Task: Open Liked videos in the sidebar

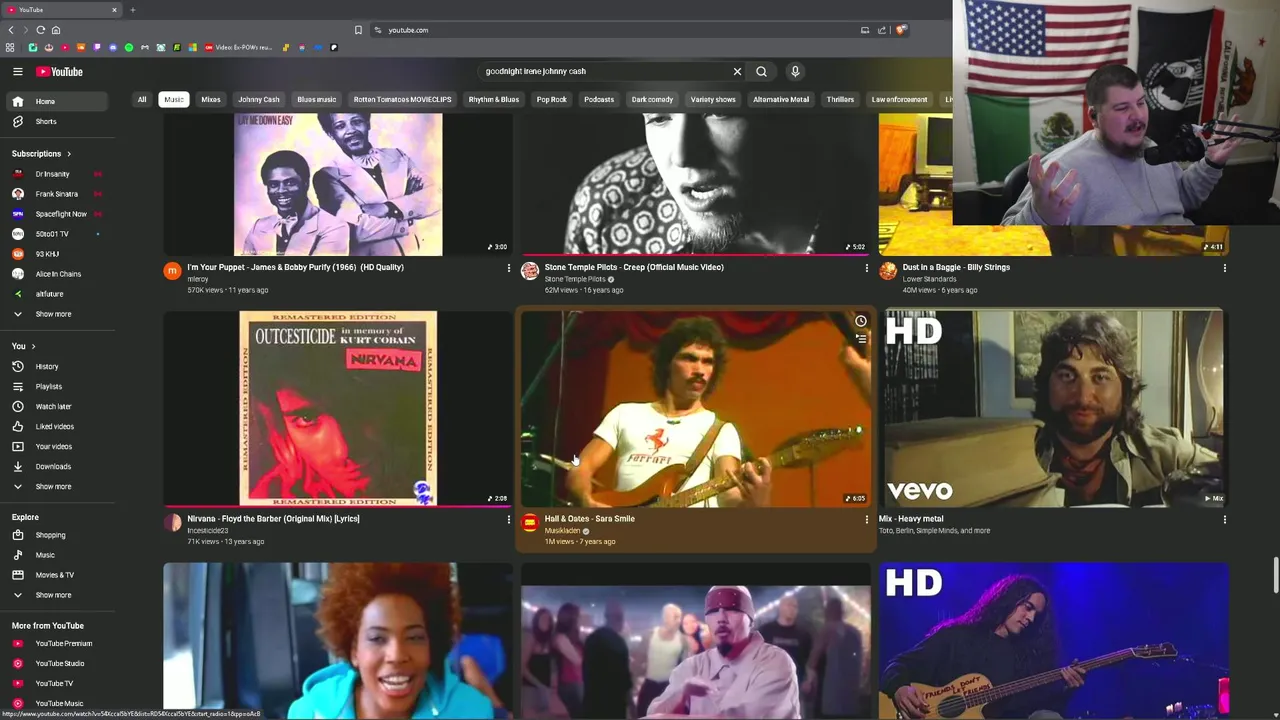Action: pyautogui.click(x=58, y=426)
